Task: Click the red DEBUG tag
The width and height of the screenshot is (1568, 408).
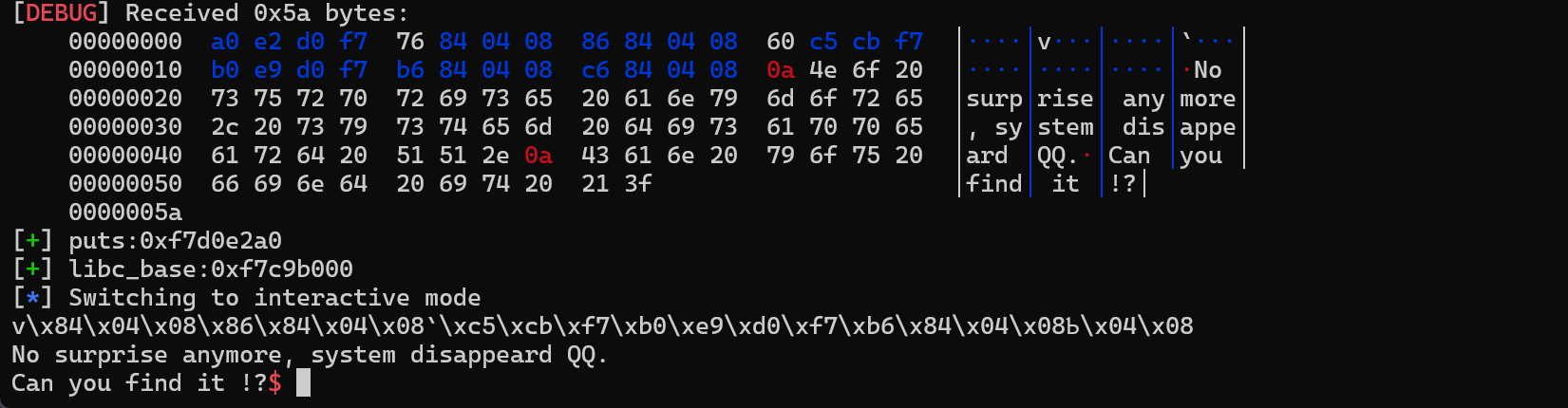Action: click(x=63, y=13)
